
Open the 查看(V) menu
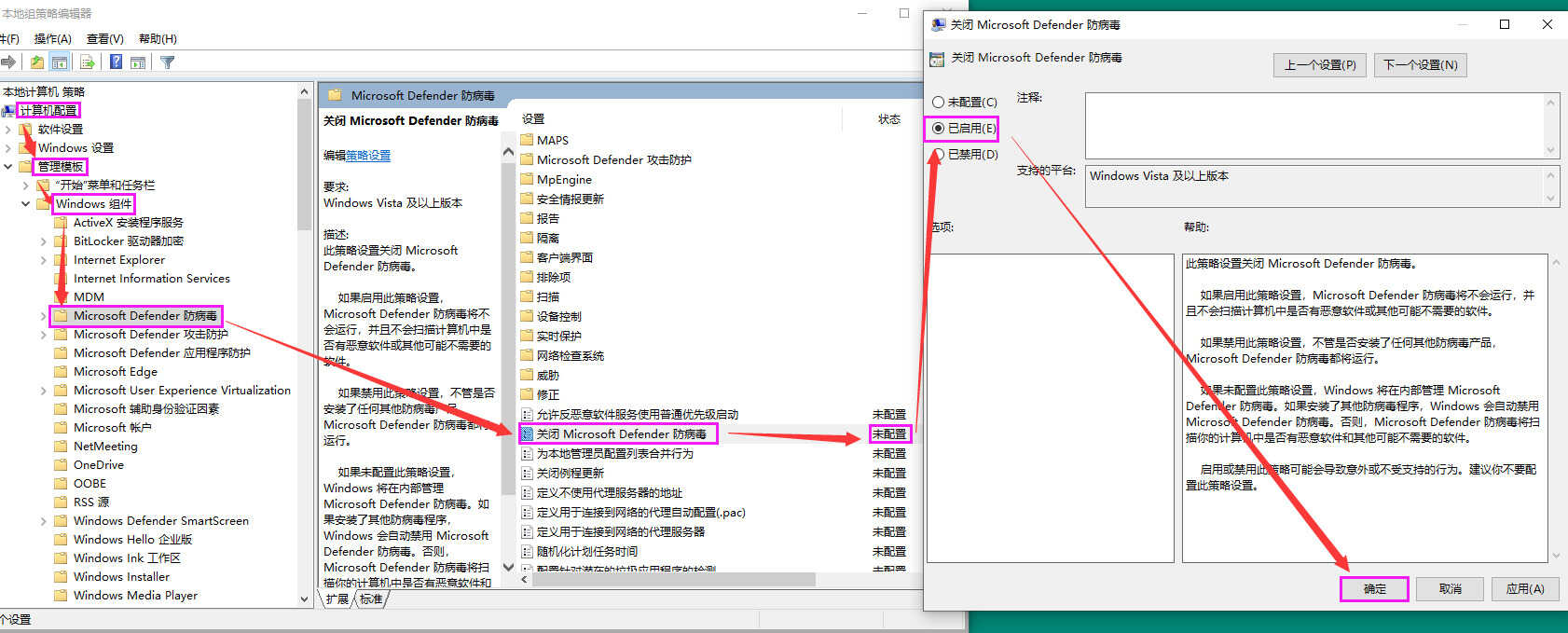(105, 38)
